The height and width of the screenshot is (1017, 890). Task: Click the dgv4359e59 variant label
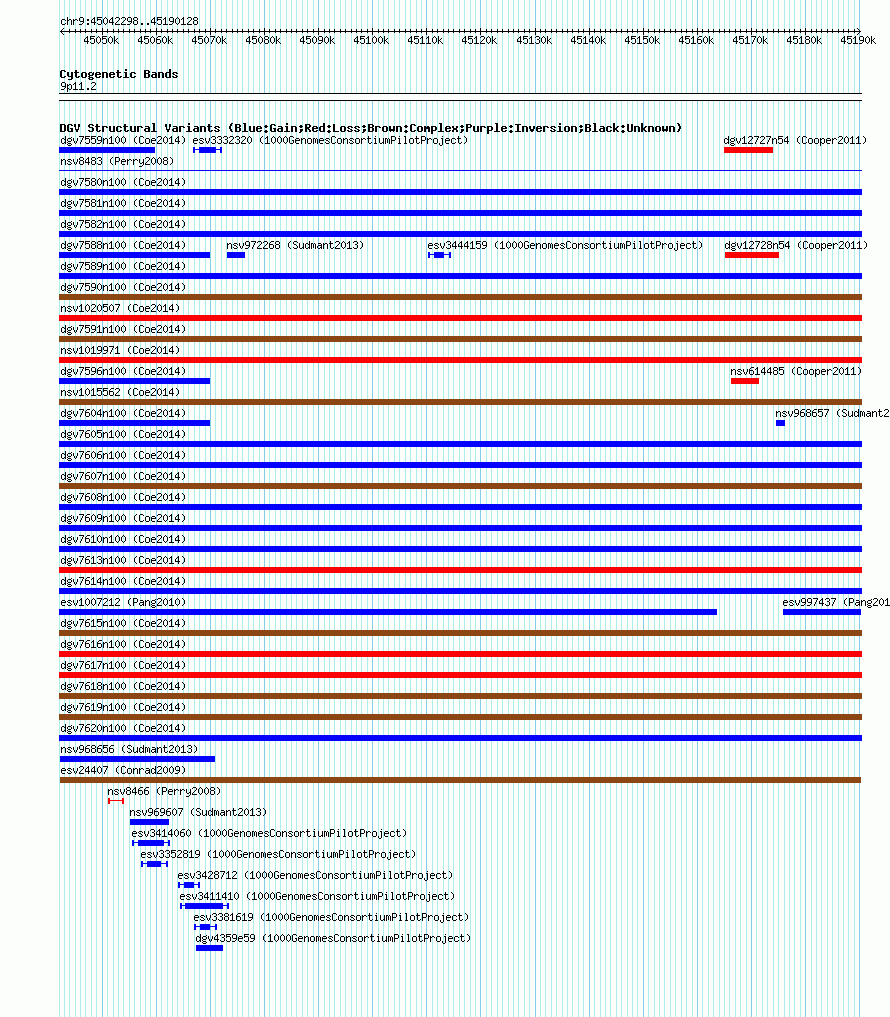click(333, 938)
